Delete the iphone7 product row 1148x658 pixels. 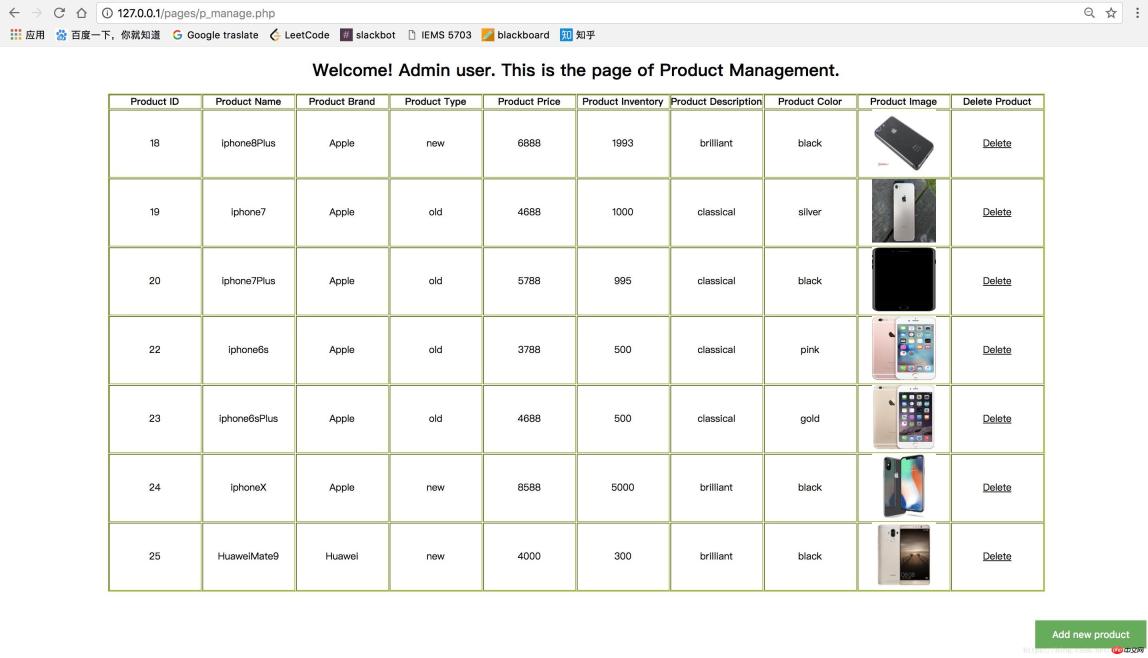996,212
